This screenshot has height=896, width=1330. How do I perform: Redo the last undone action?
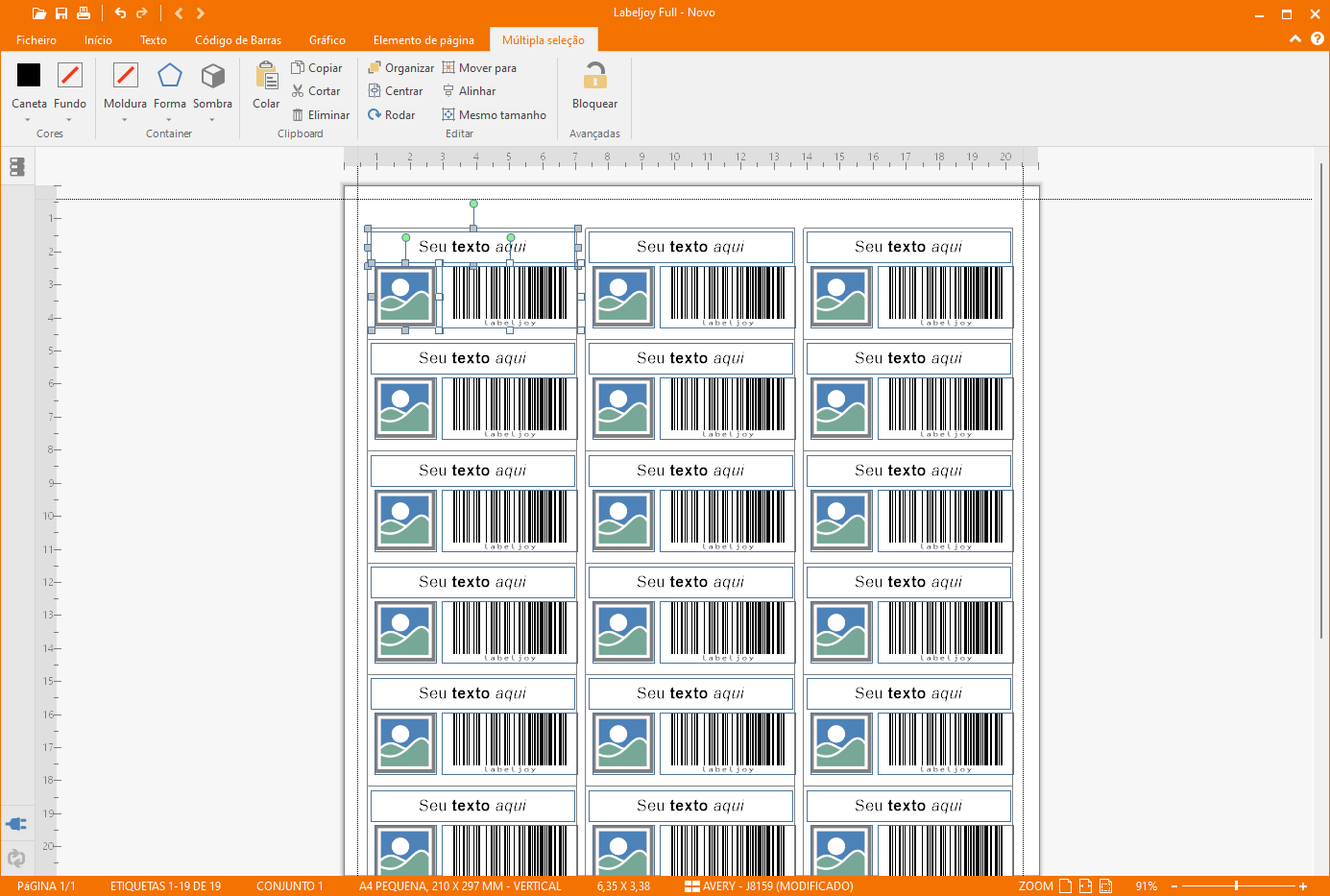(142, 13)
